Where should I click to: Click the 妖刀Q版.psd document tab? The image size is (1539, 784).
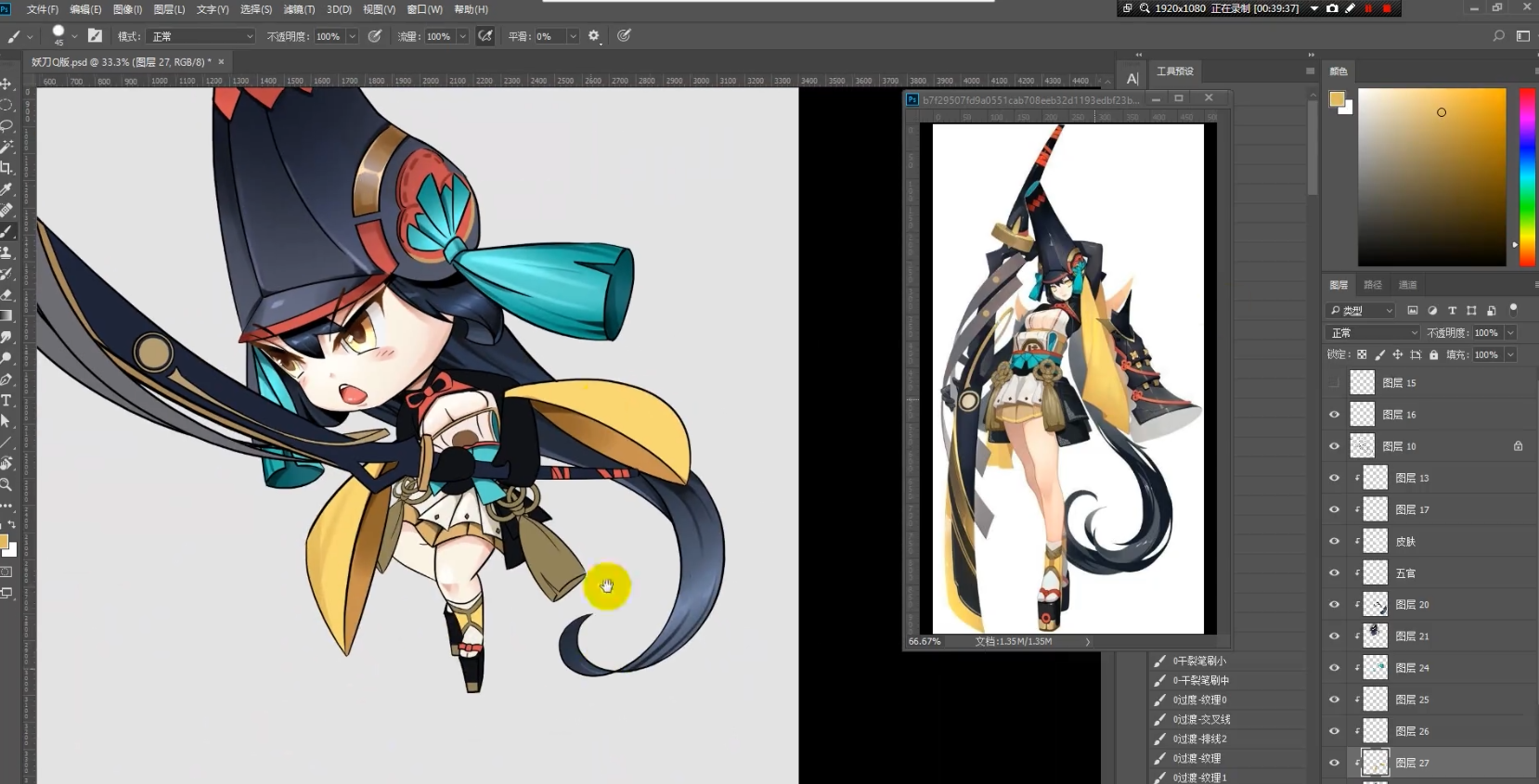coord(122,62)
